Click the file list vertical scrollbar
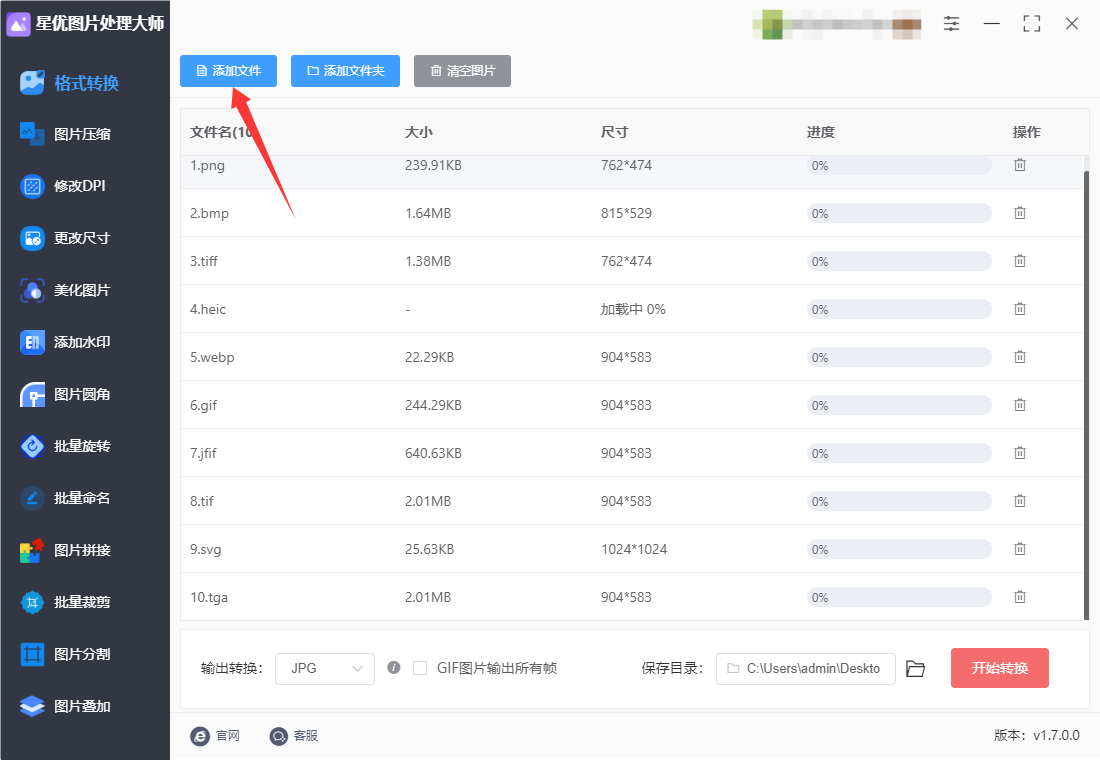 1086,393
